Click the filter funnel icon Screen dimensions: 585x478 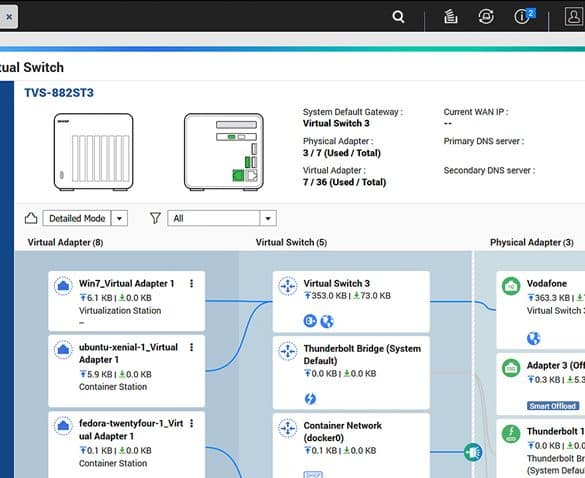coord(155,218)
